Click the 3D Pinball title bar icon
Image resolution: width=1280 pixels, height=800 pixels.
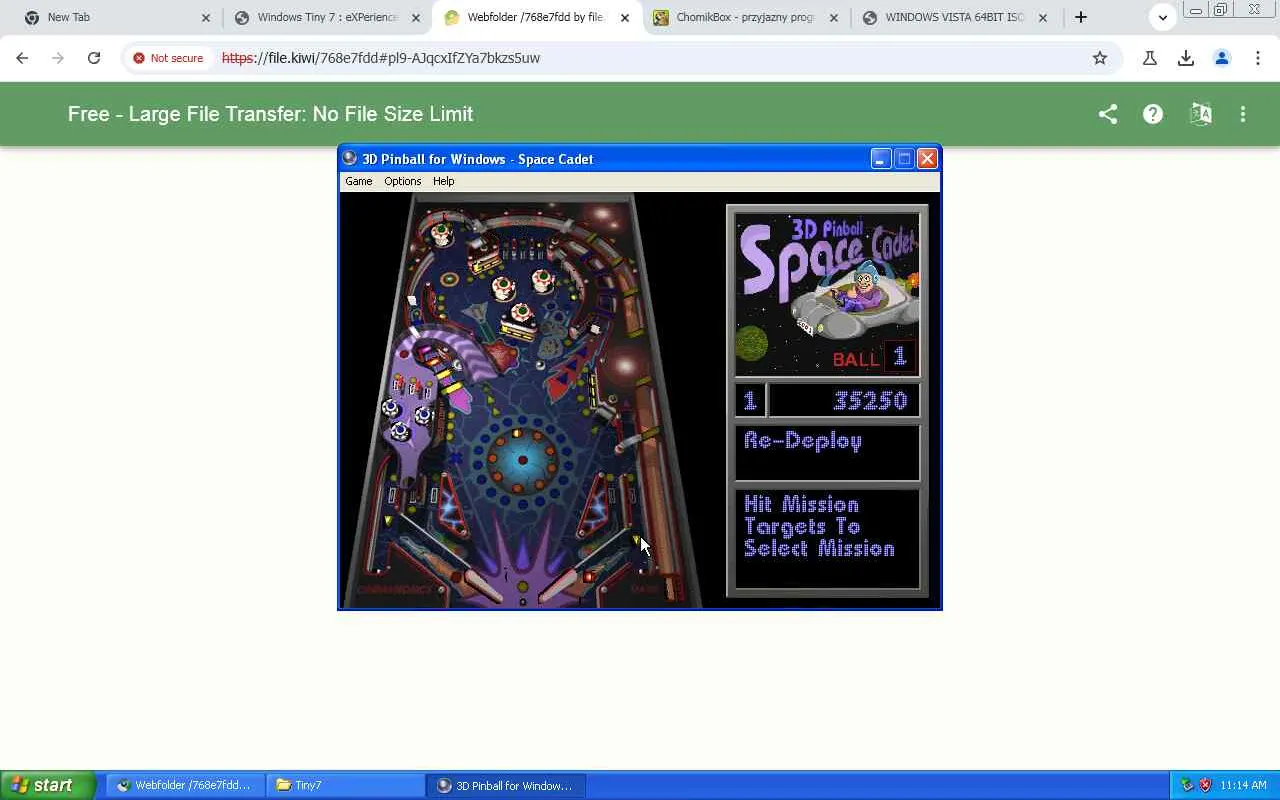[x=349, y=158]
